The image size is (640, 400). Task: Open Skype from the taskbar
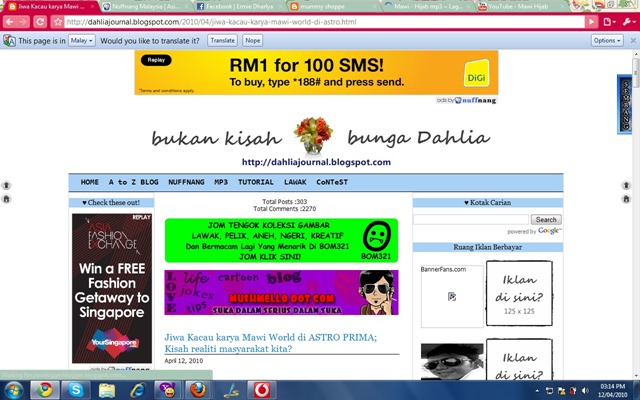click(x=75, y=390)
